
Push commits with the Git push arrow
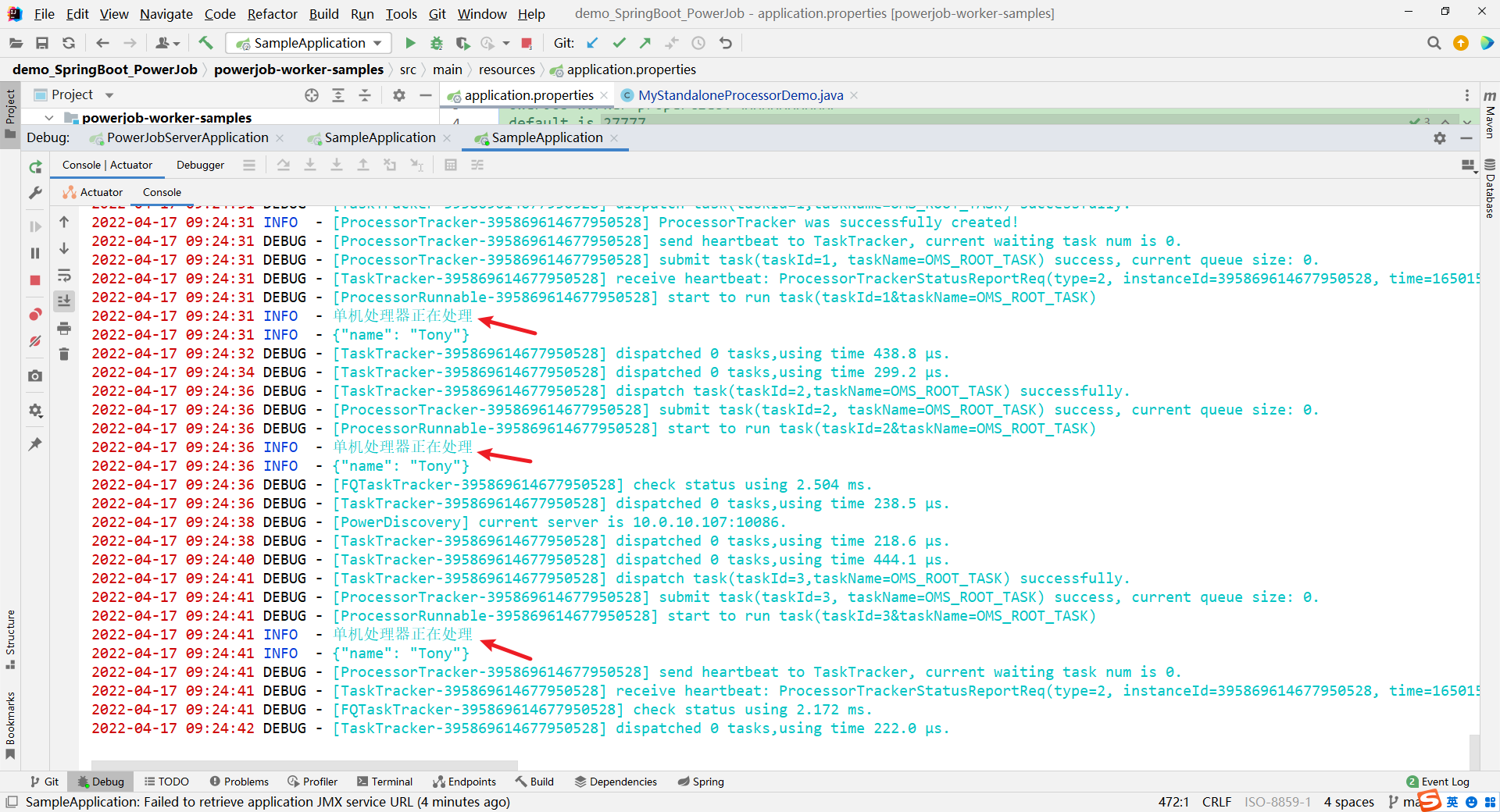[645, 43]
